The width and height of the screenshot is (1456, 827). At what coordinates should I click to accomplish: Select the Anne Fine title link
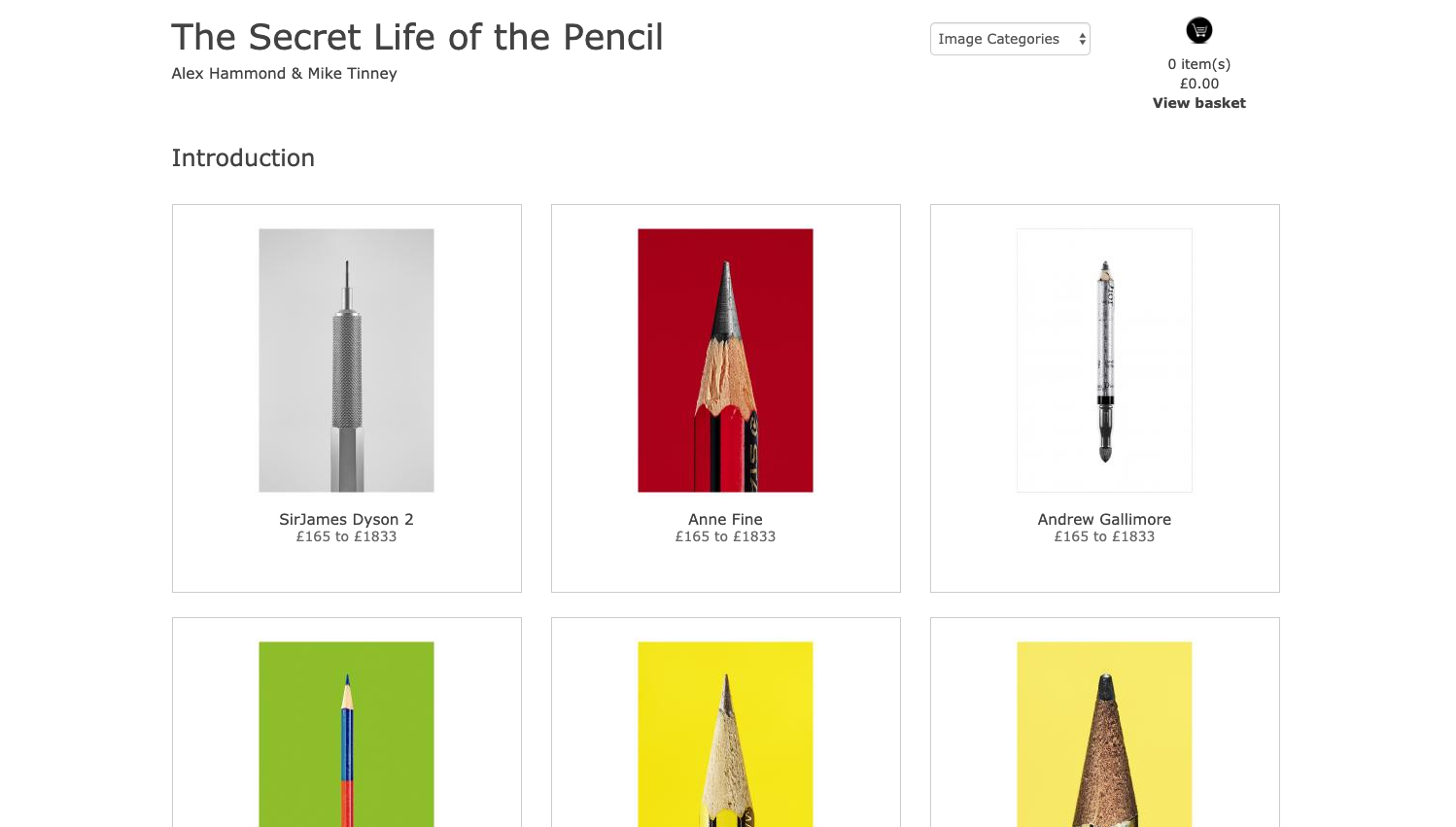pos(725,520)
